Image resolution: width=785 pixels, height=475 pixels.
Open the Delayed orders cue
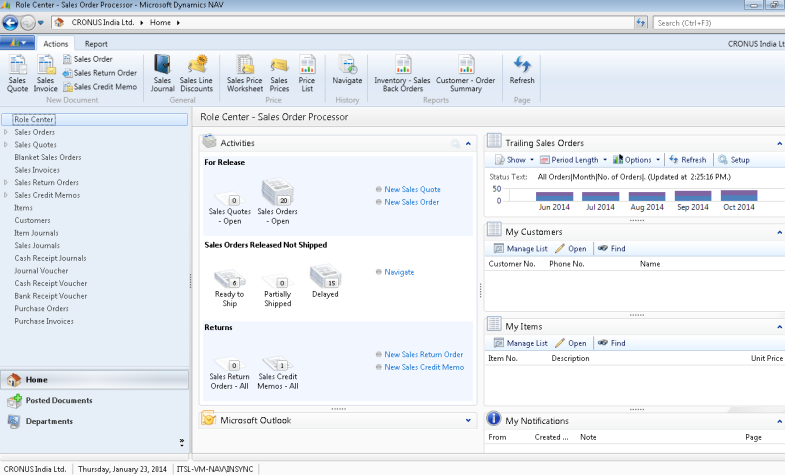pyautogui.click(x=325, y=282)
